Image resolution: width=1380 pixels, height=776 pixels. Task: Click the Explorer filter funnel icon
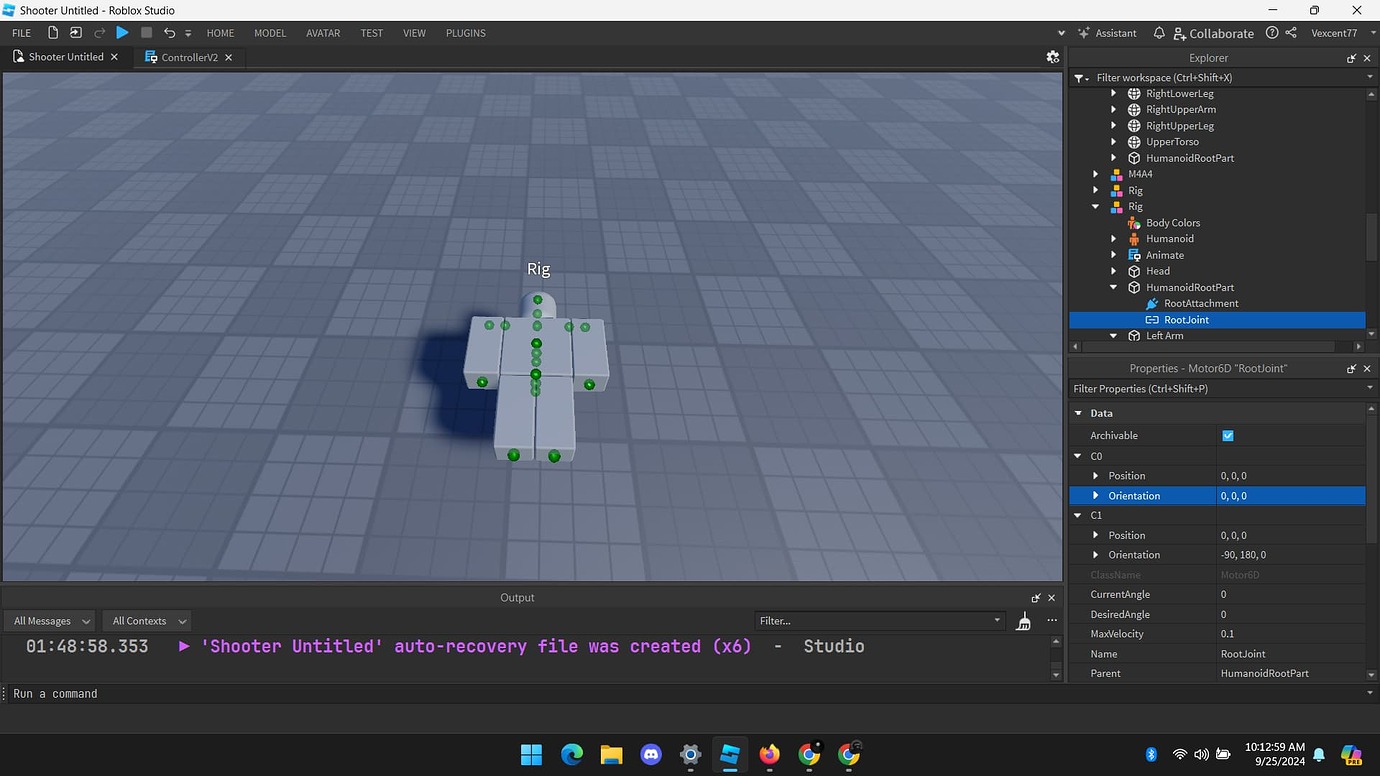point(1079,77)
